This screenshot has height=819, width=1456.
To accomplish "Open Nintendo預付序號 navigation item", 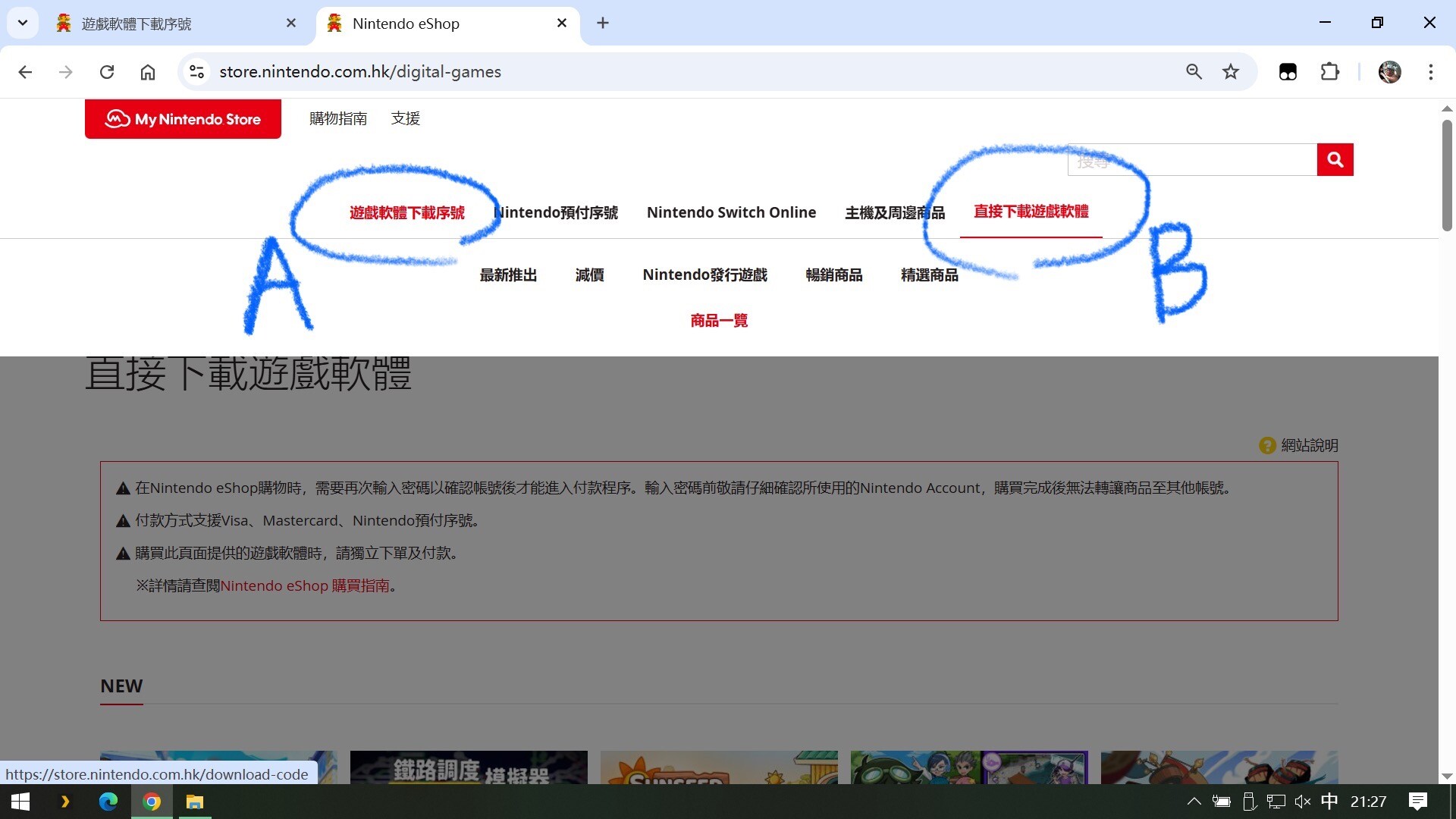I will (x=556, y=213).
